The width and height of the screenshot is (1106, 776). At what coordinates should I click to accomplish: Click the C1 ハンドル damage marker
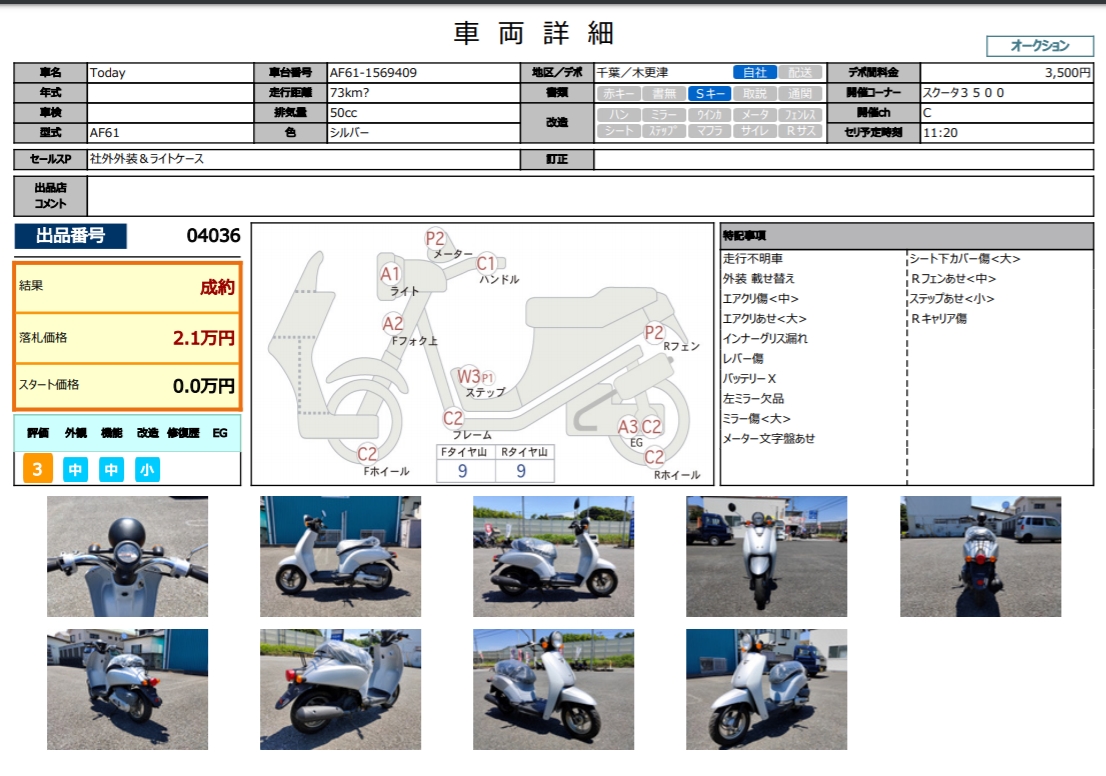point(486,263)
